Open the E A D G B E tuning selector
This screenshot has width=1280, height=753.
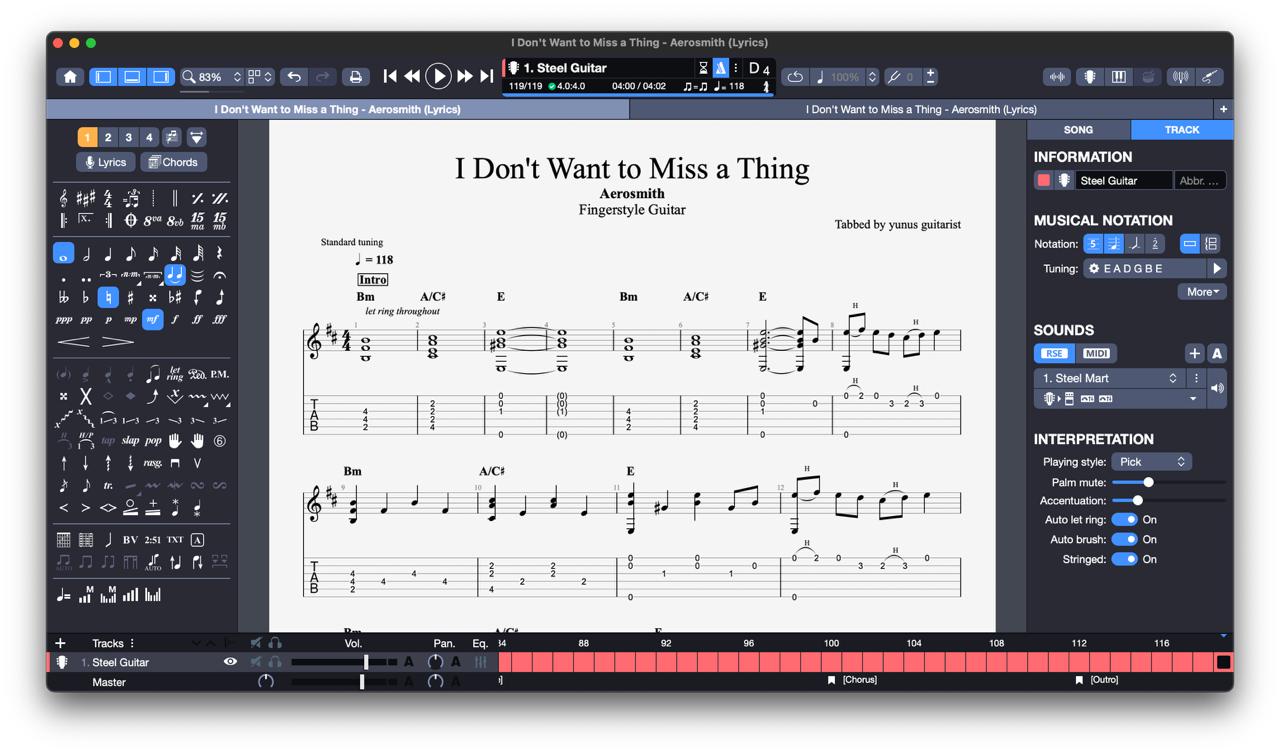tap(1146, 269)
